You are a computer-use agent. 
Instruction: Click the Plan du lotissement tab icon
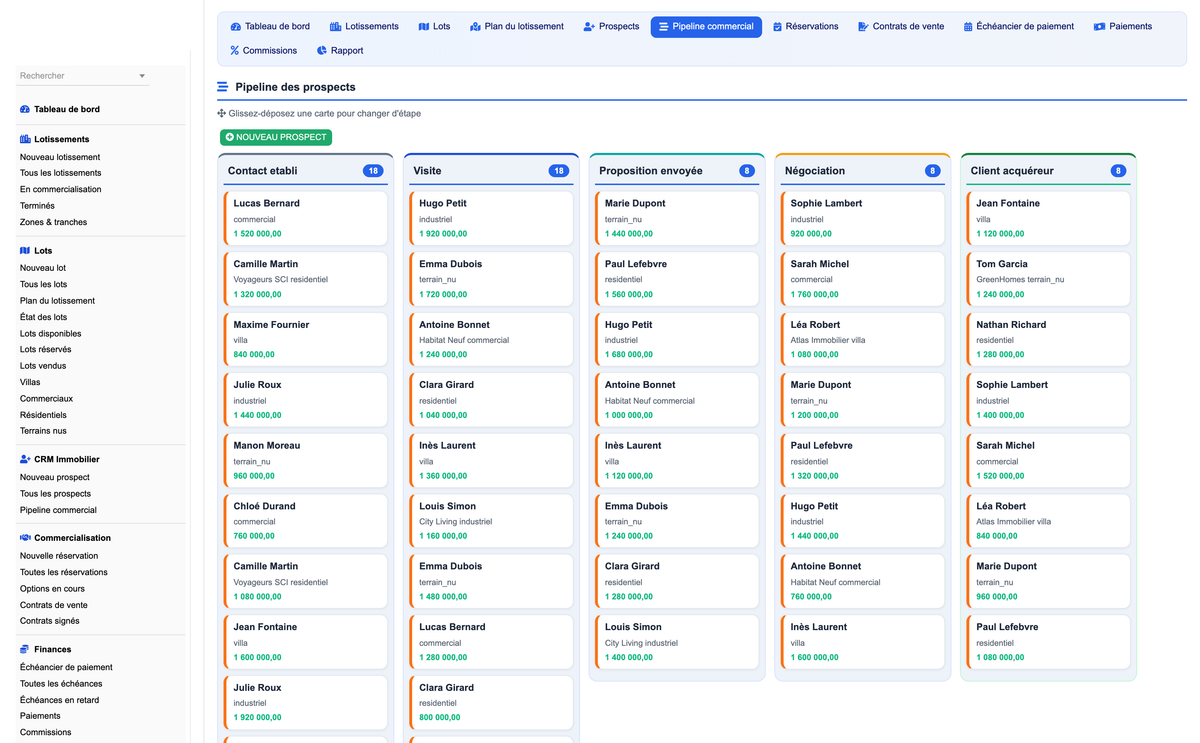tap(475, 27)
